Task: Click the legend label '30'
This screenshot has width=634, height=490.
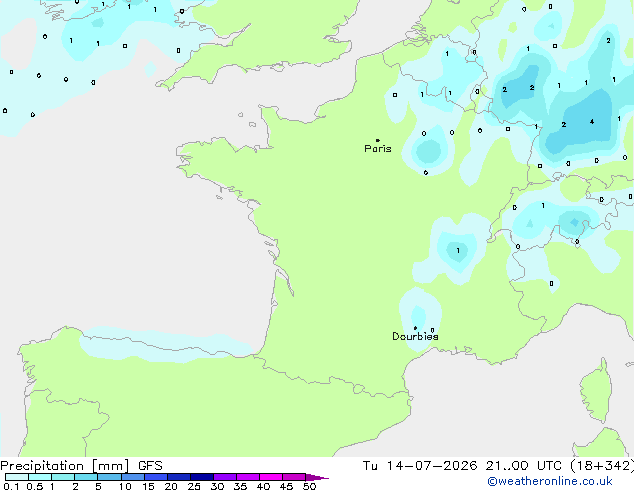Action: pyautogui.click(x=217, y=486)
